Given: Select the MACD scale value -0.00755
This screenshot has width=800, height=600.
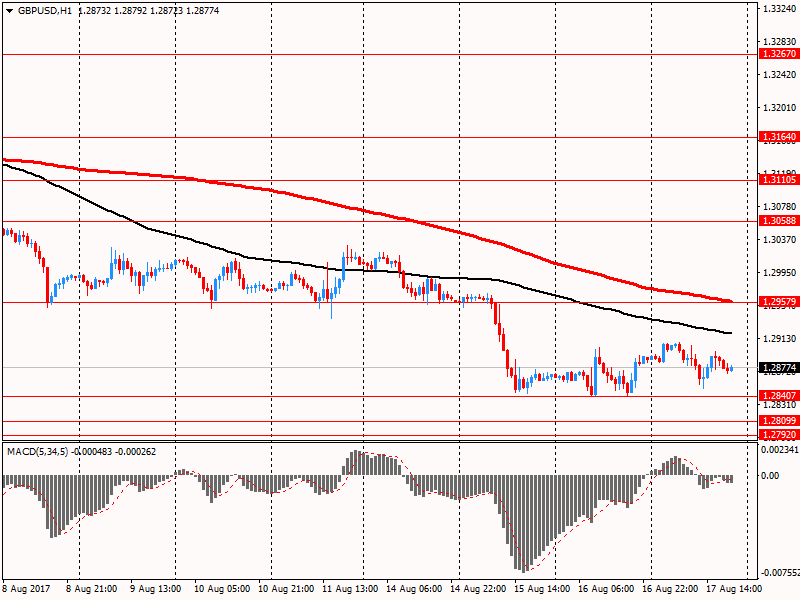Looking at the screenshot, I should click(x=780, y=573).
